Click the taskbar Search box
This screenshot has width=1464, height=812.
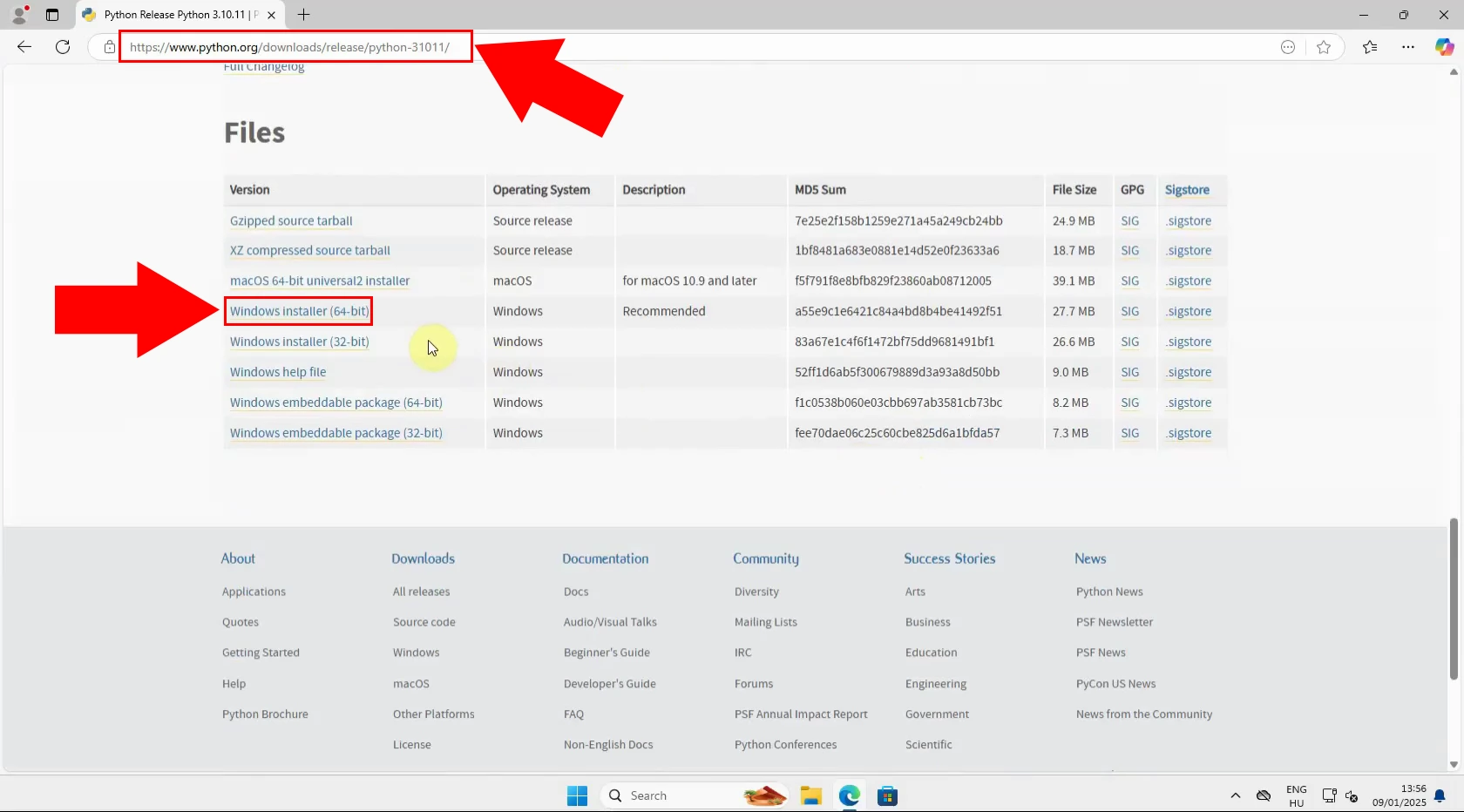click(695, 795)
